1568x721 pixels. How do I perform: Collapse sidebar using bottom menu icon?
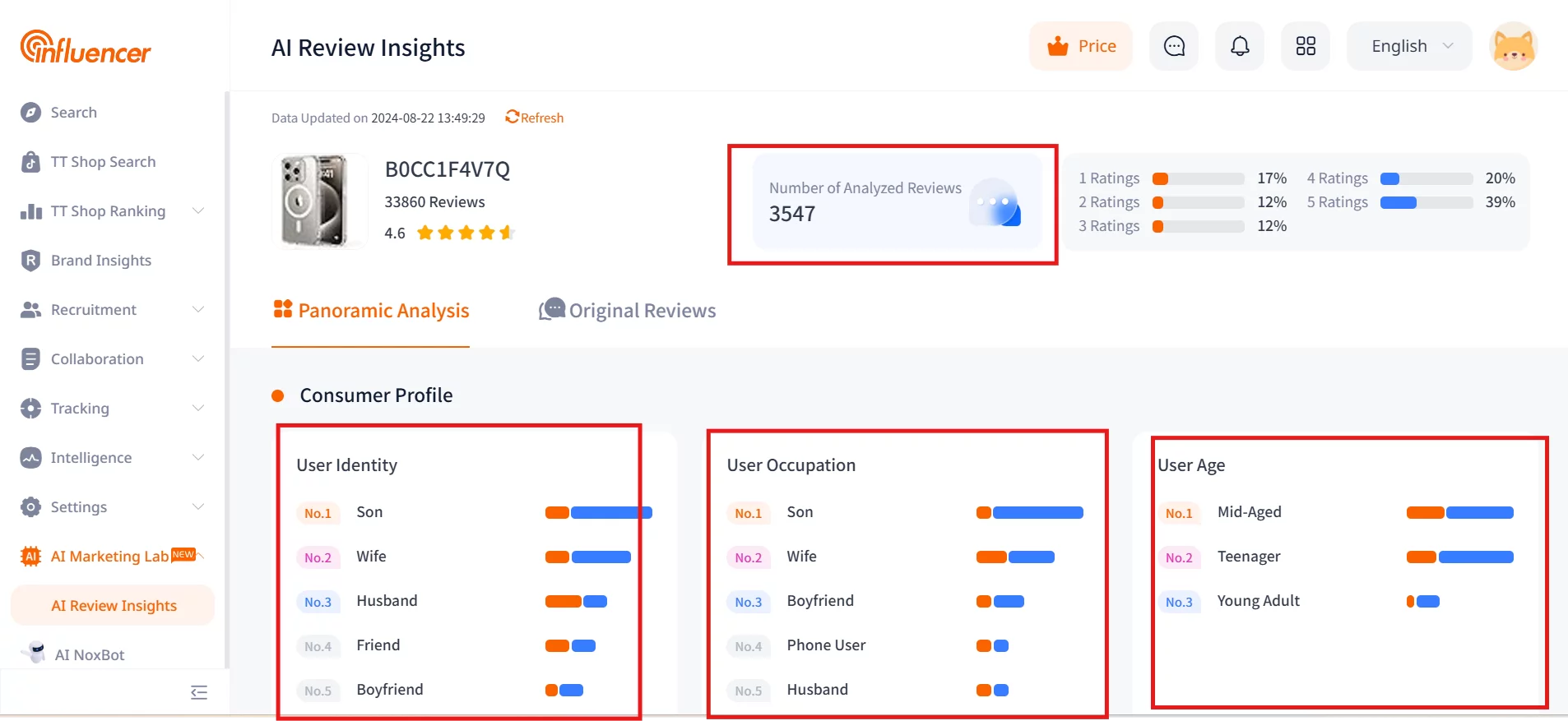click(x=199, y=692)
